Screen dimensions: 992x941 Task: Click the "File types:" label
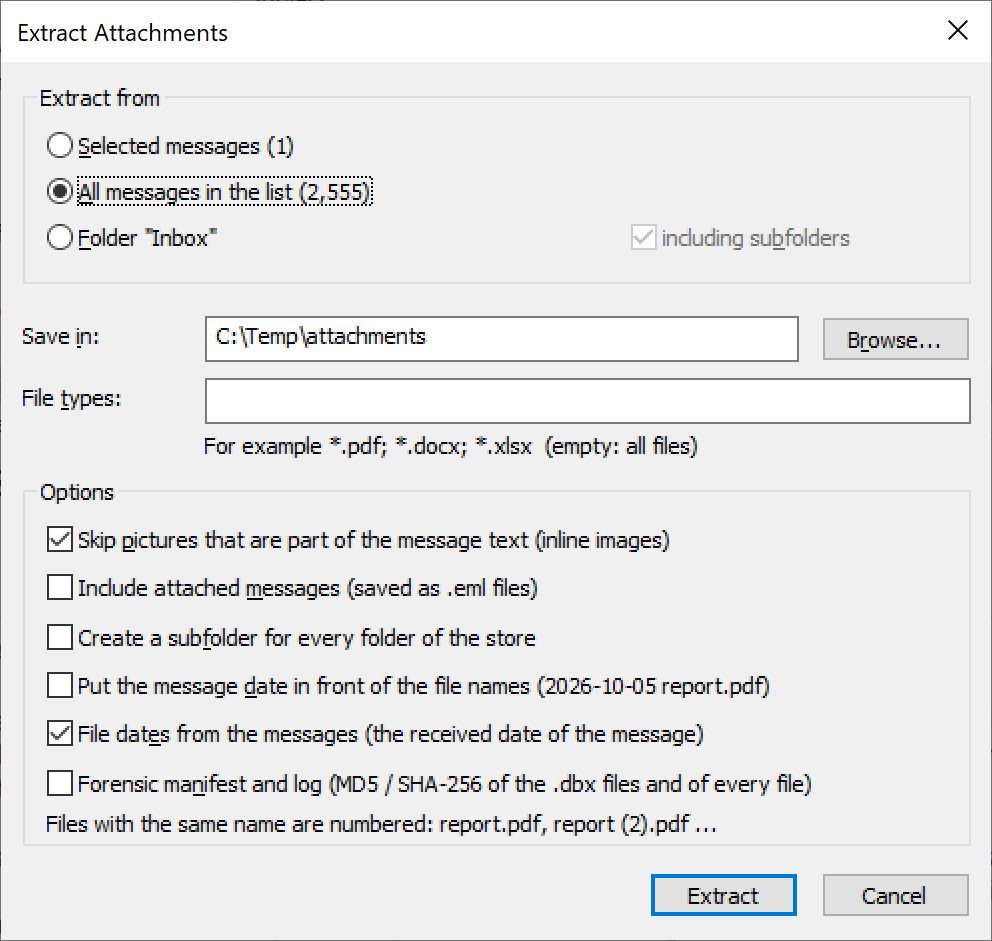coord(71,399)
